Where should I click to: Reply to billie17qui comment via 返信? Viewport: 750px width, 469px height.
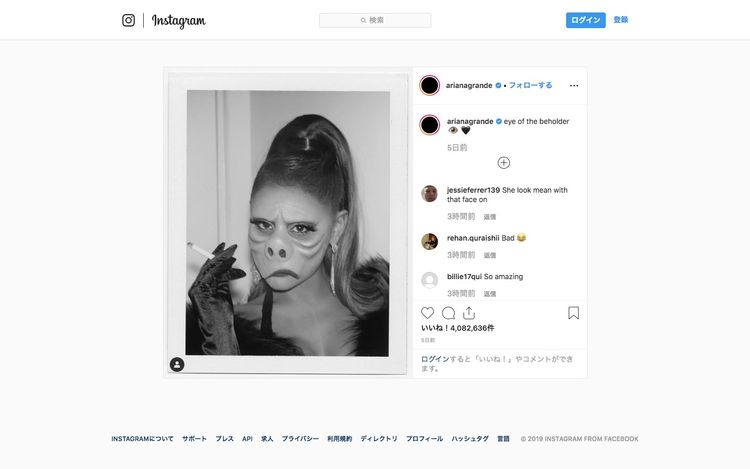pos(490,294)
